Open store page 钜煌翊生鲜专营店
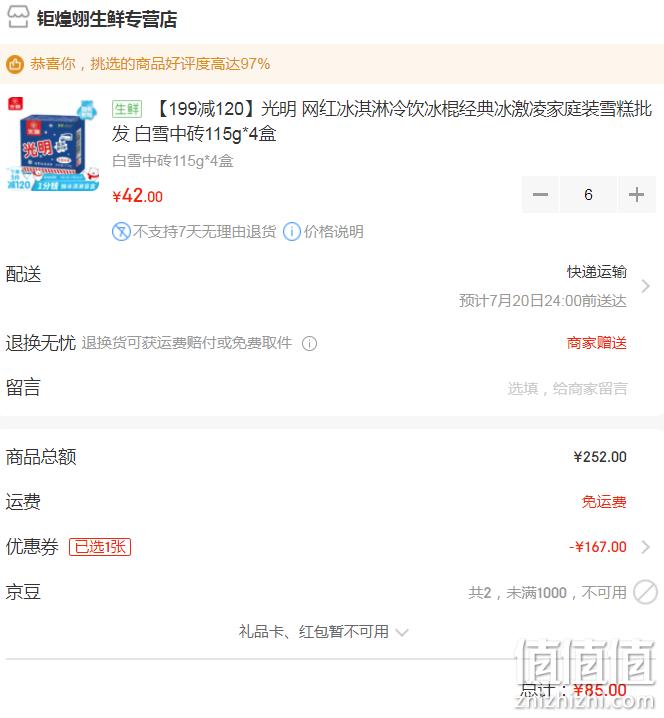The width and height of the screenshot is (664, 718). pos(107,19)
